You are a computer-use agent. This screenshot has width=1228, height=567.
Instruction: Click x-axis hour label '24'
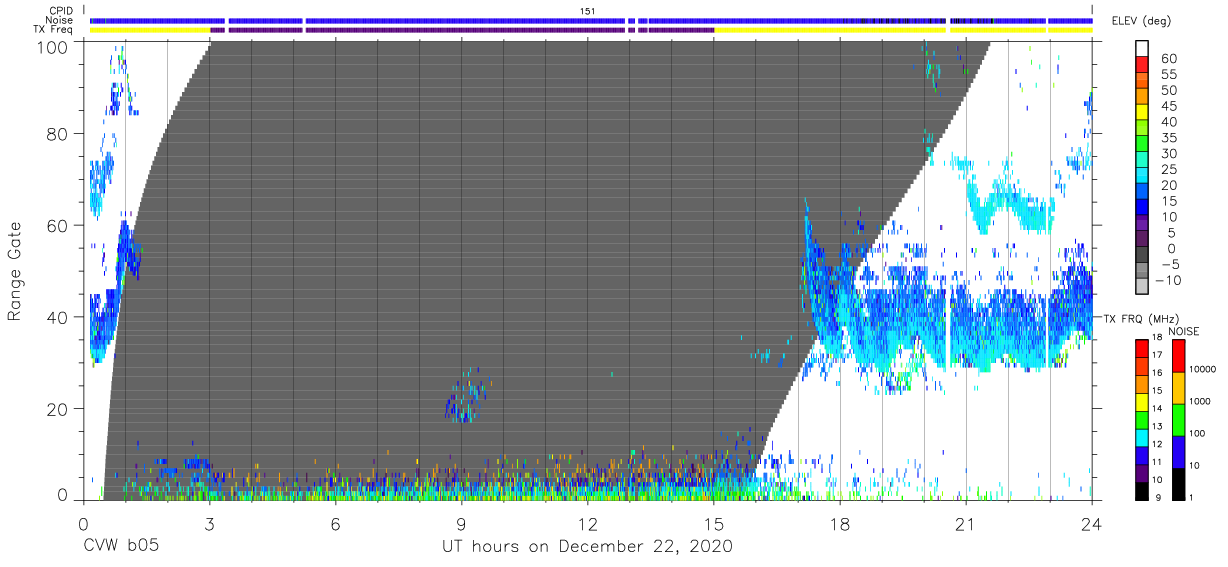[1092, 524]
